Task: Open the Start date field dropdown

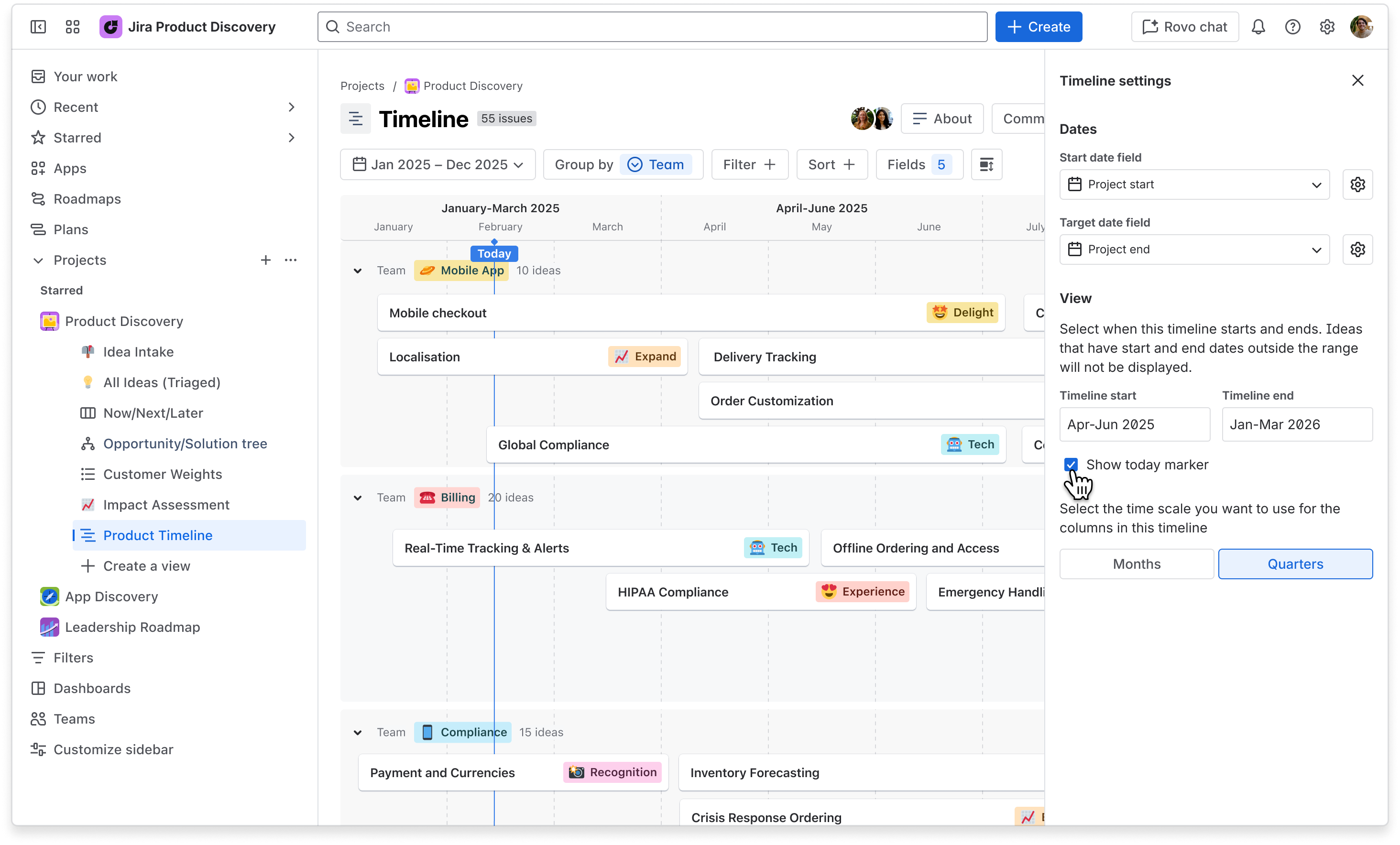Action: pos(1194,184)
